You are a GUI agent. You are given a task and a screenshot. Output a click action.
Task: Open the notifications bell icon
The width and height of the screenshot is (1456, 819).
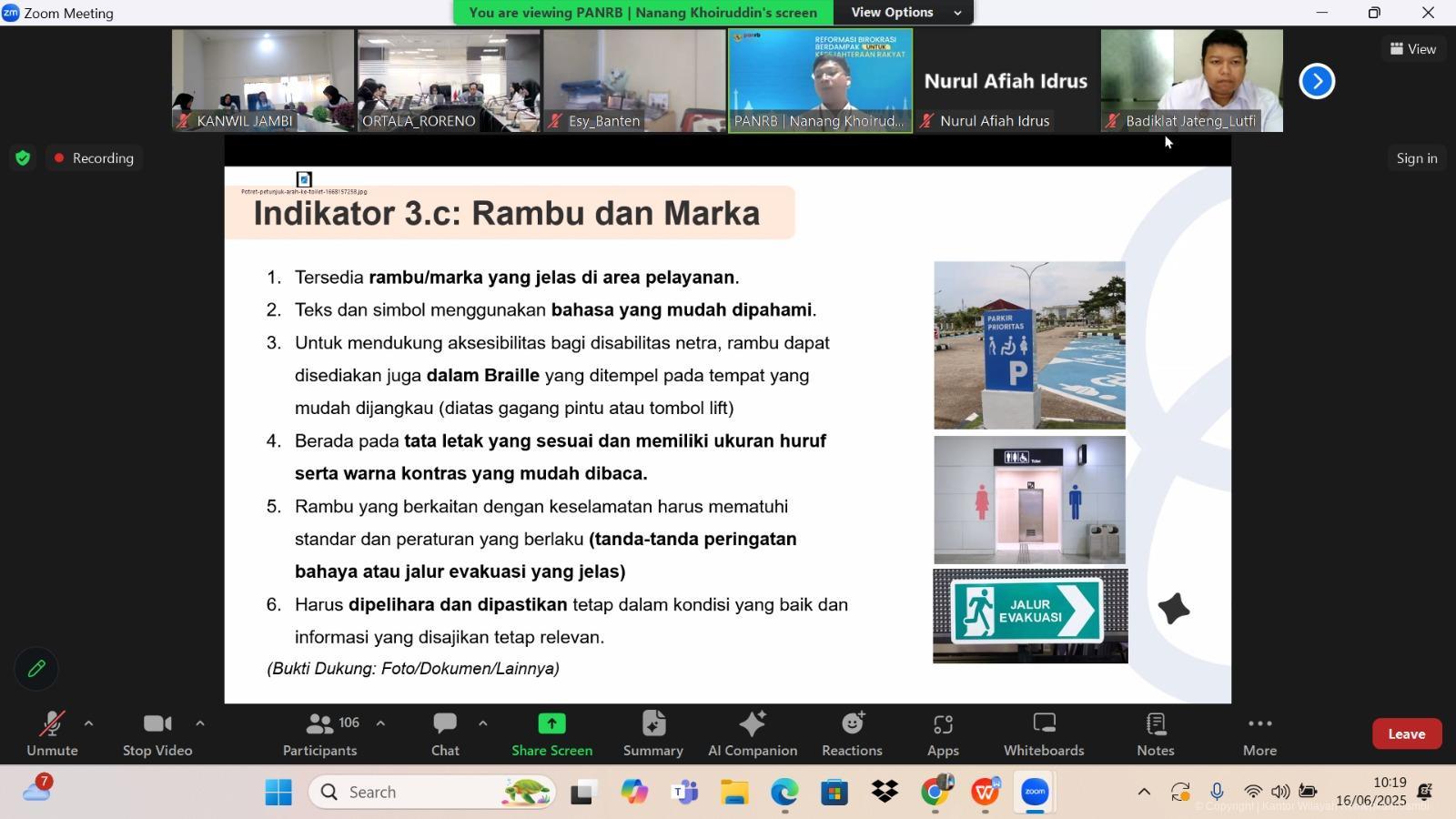[1426, 793]
